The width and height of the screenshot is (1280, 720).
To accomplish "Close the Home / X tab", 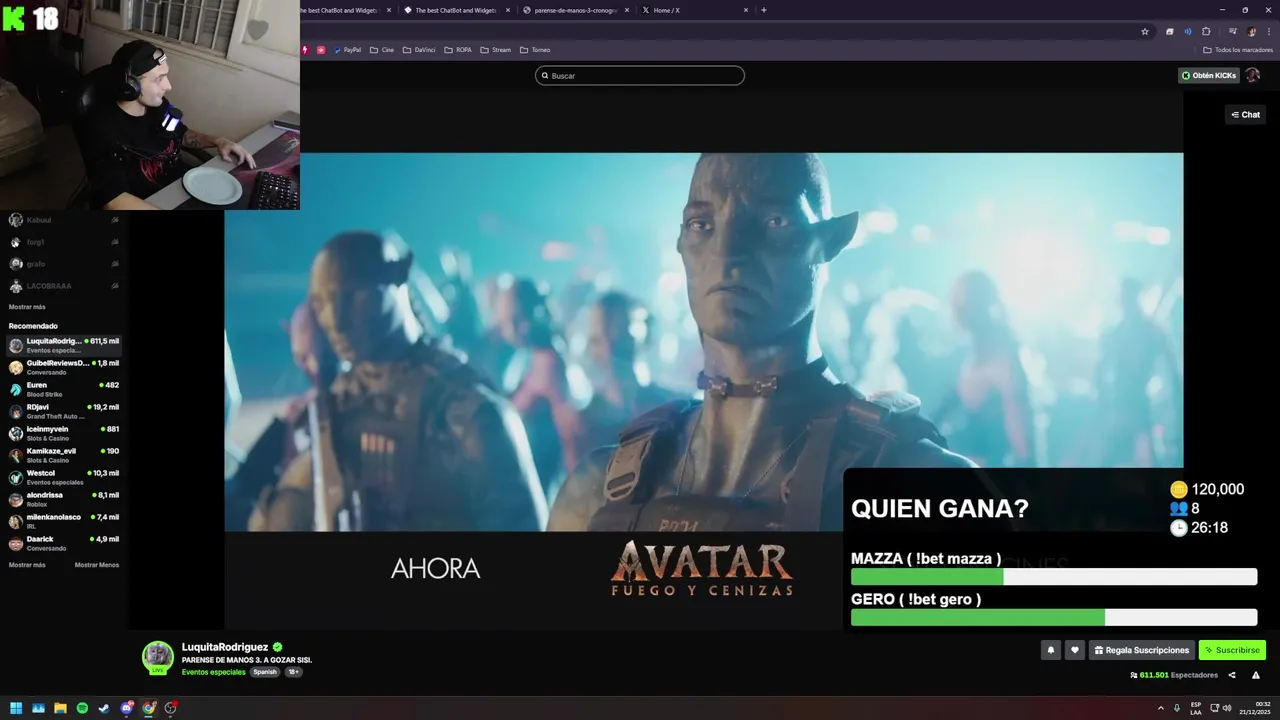I will [x=746, y=10].
